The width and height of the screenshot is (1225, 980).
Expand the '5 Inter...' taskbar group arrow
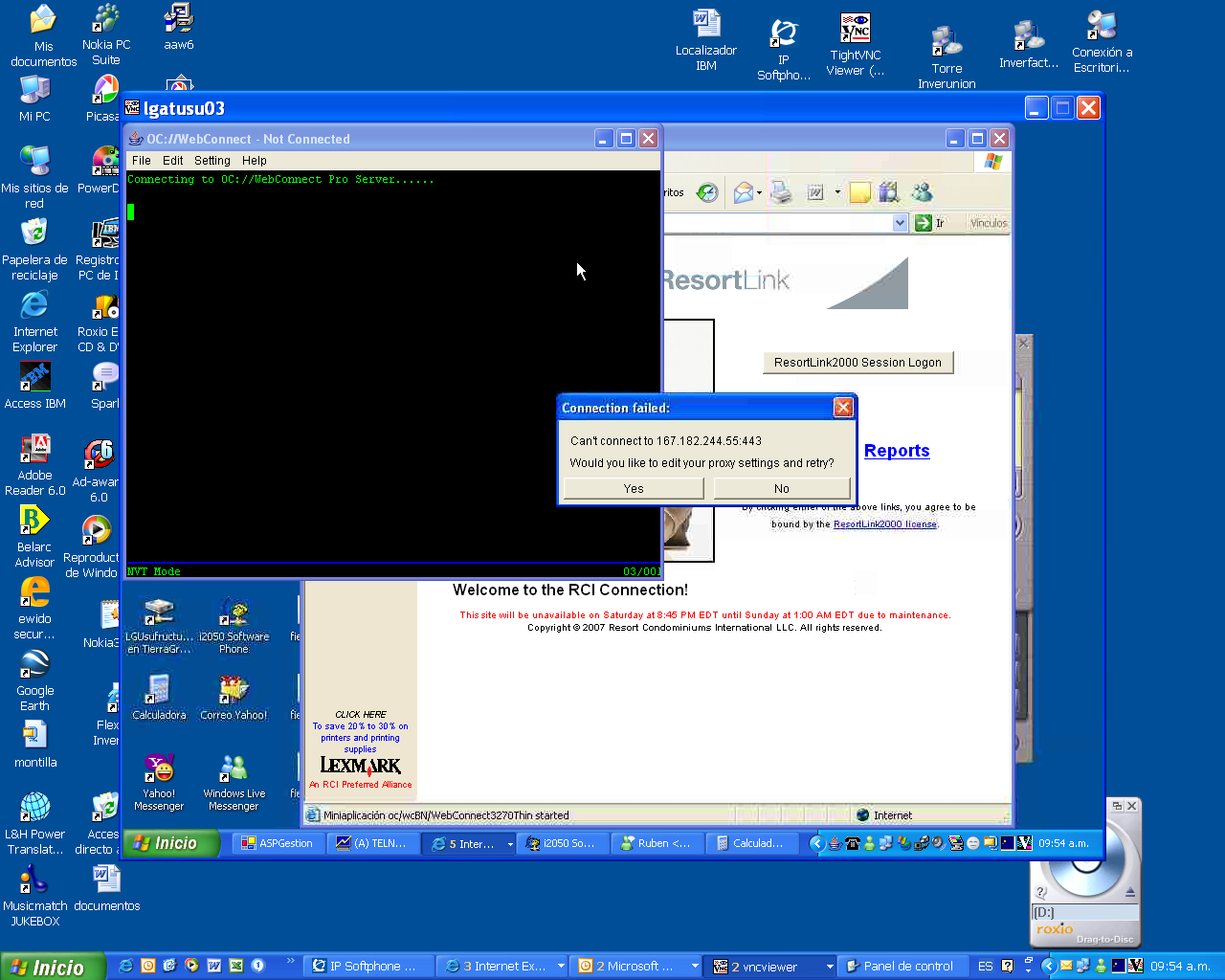point(510,844)
